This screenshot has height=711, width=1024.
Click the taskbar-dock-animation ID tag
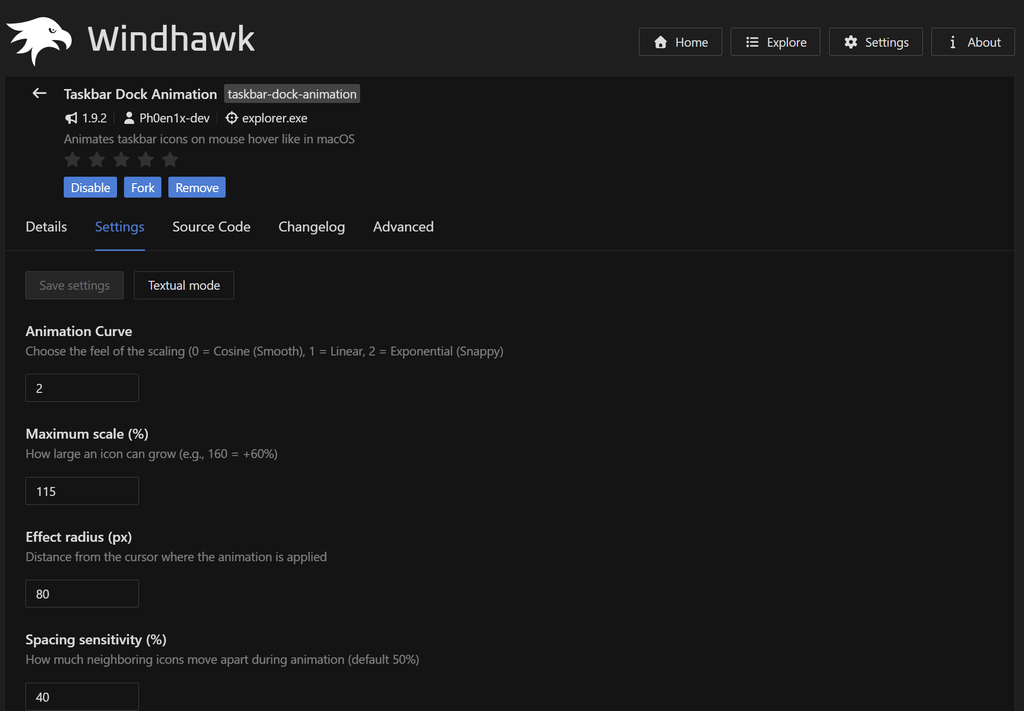click(292, 94)
